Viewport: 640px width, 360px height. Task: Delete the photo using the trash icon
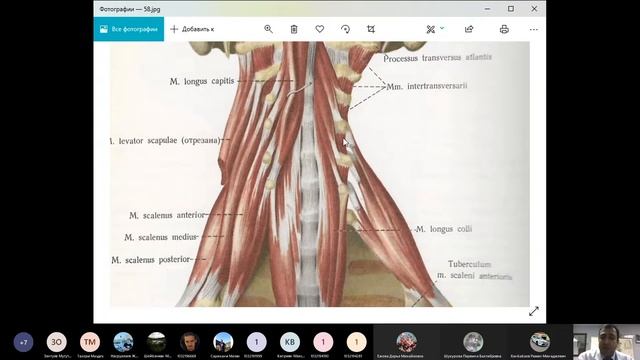(294, 29)
